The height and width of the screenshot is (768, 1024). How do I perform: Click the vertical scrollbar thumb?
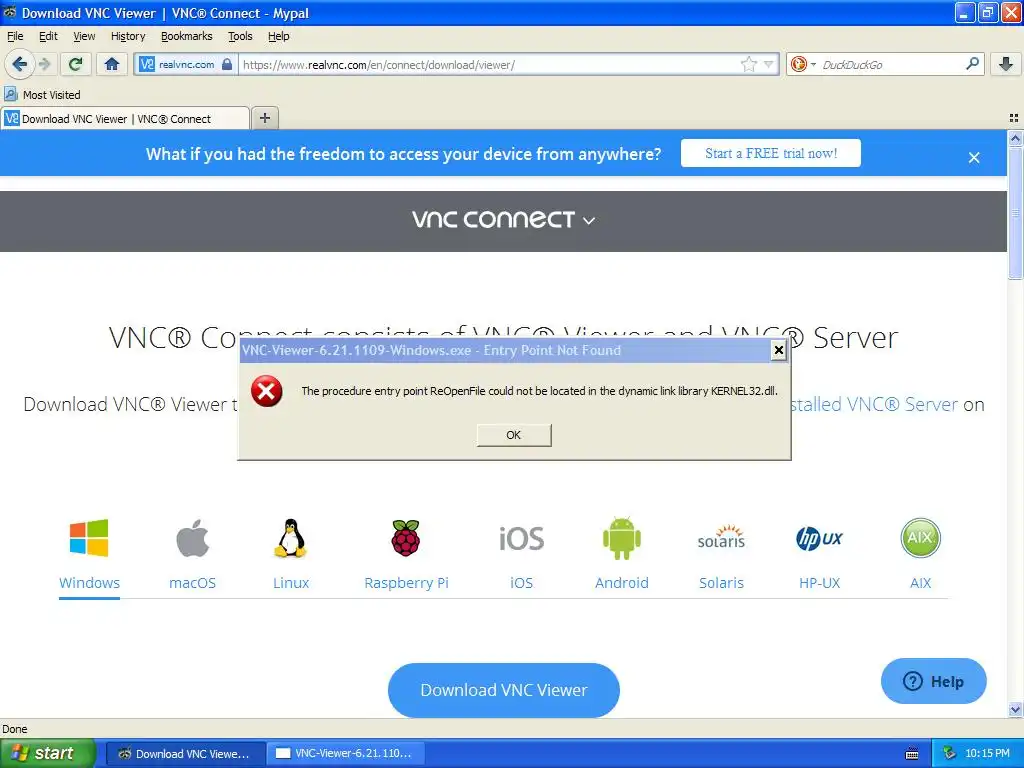(x=1015, y=213)
